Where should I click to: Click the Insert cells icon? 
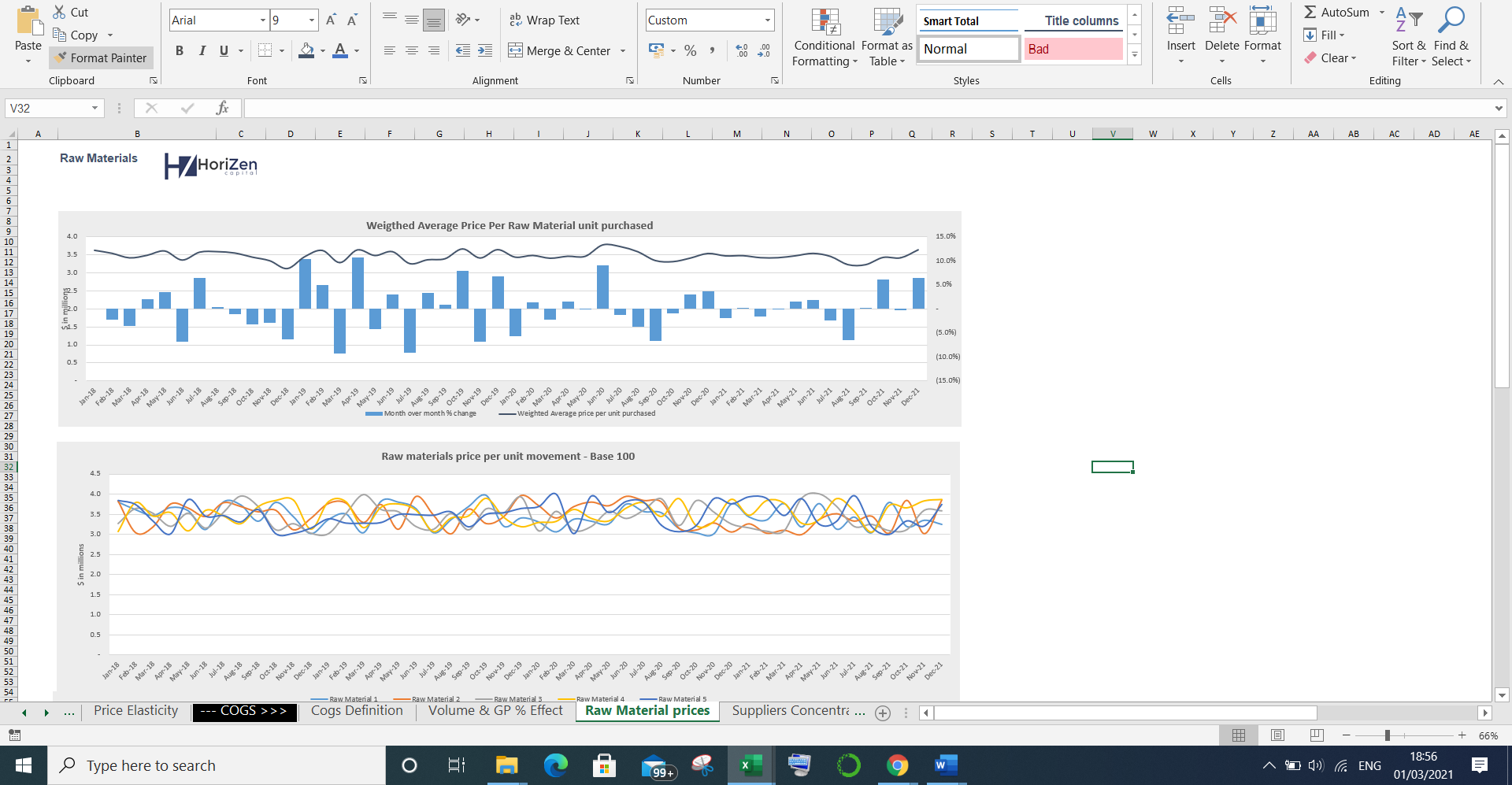click(x=1180, y=22)
